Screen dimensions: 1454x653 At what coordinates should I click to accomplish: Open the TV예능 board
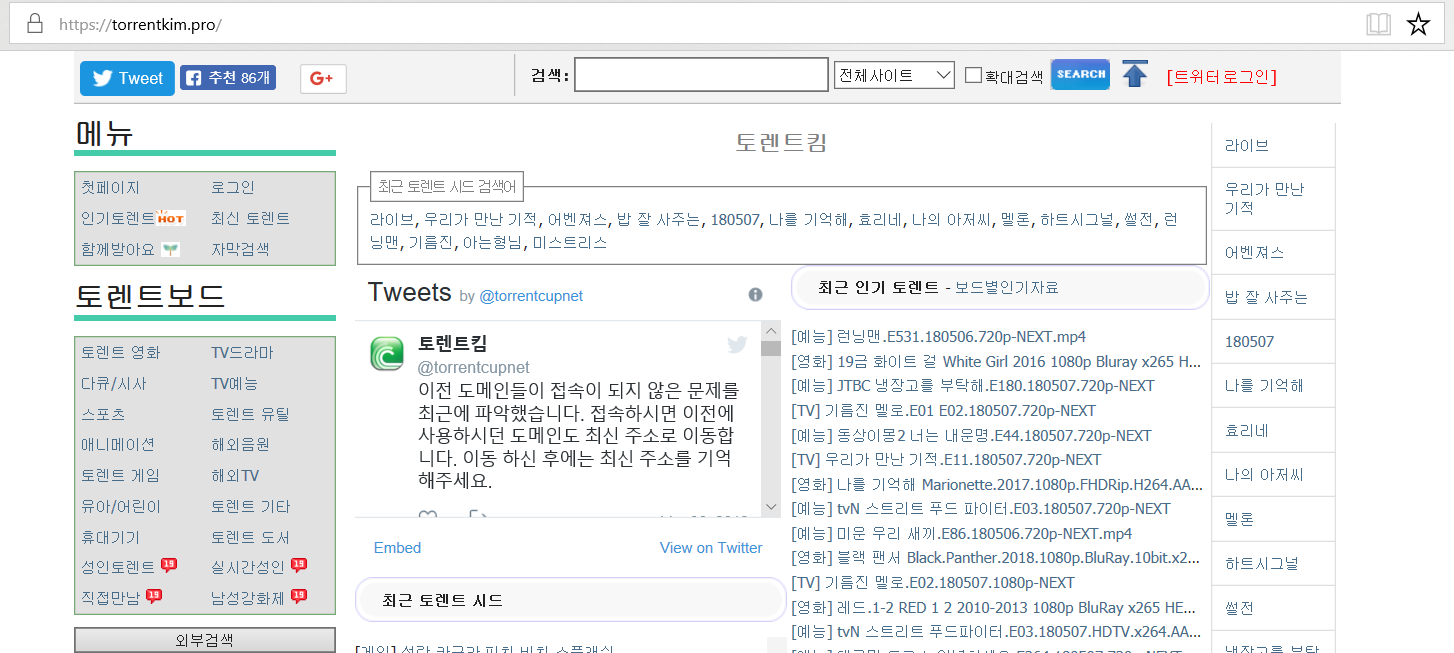tap(234, 383)
